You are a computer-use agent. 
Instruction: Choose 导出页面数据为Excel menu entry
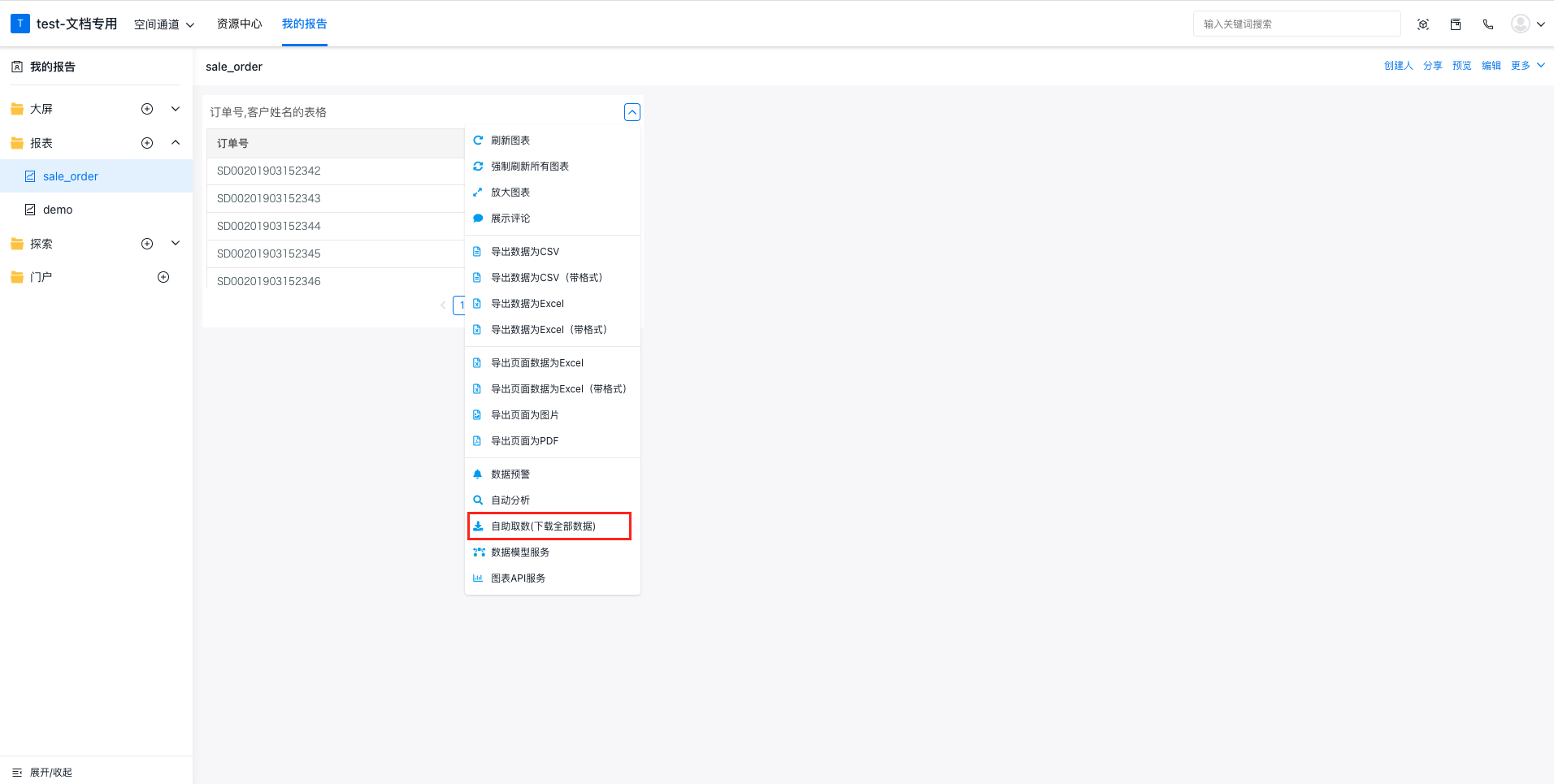coord(553,363)
